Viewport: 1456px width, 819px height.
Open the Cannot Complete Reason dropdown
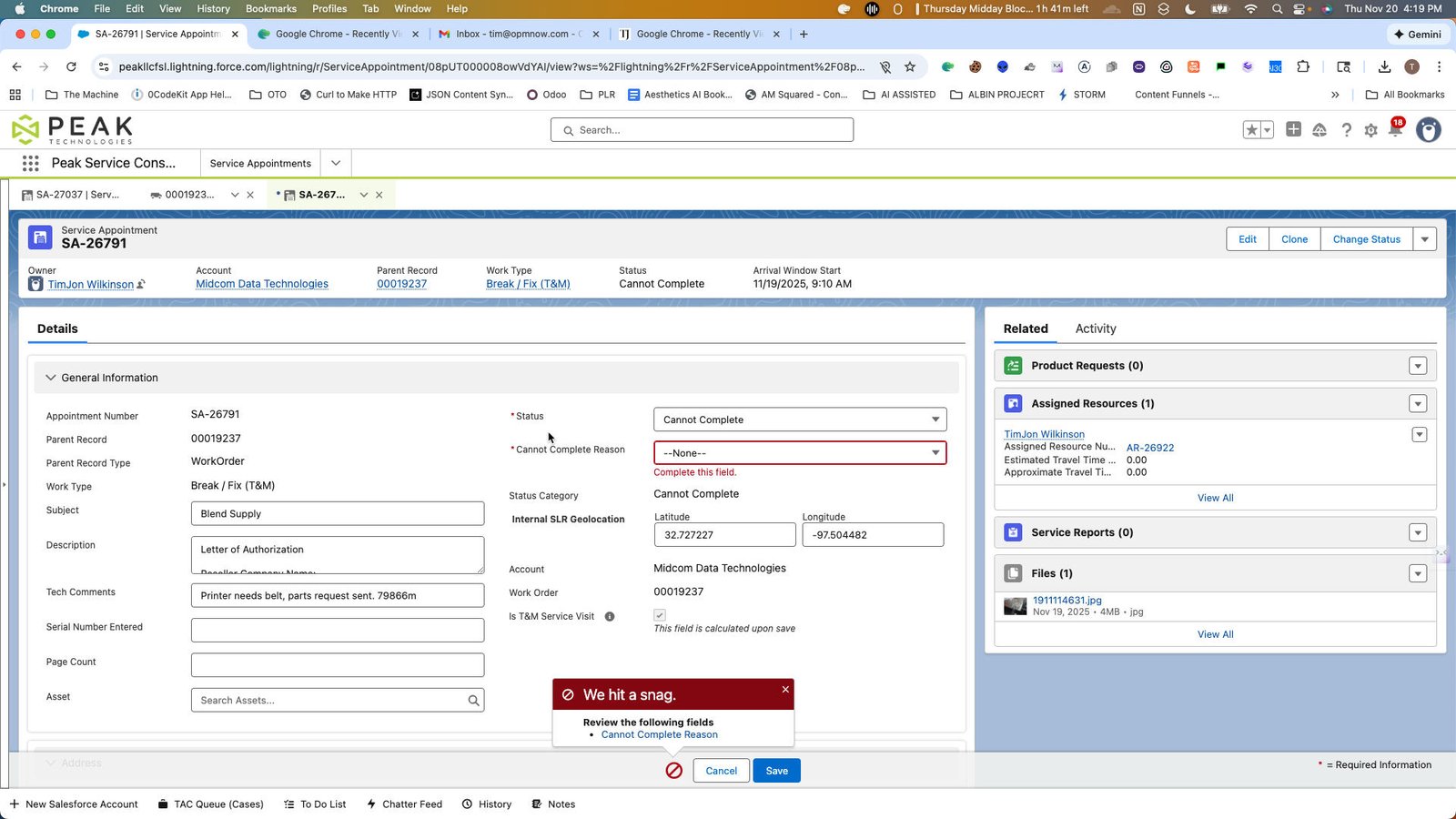tap(800, 453)
